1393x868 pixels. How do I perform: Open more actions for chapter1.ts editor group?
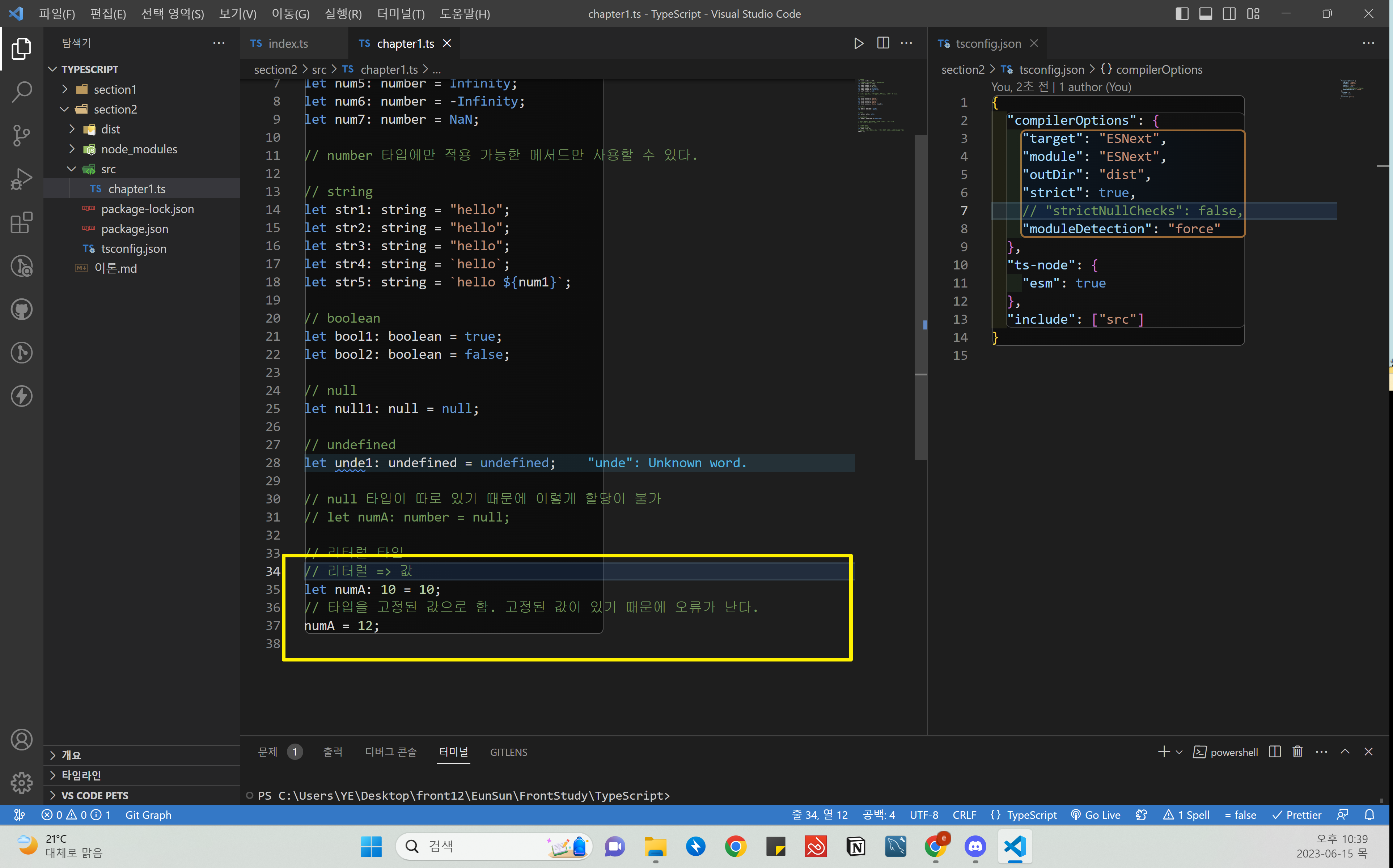907,43
